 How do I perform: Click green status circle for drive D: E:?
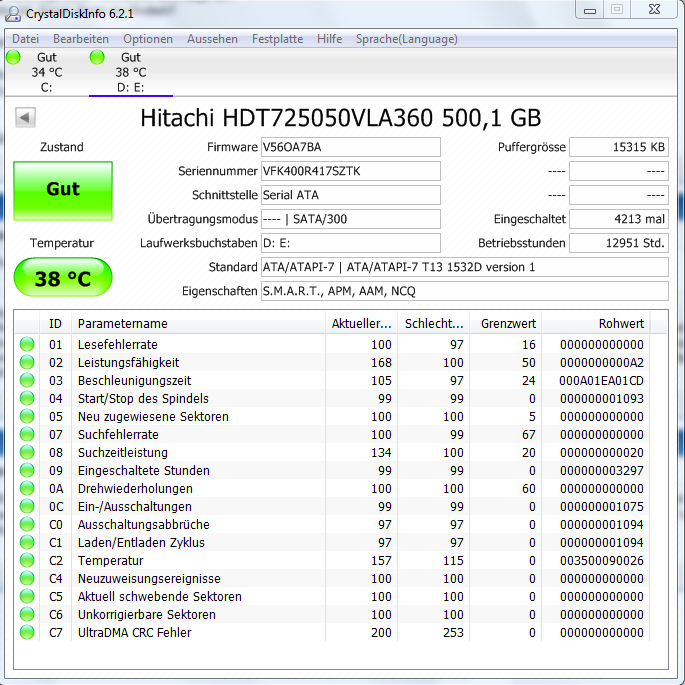click(x=97, y=57)
